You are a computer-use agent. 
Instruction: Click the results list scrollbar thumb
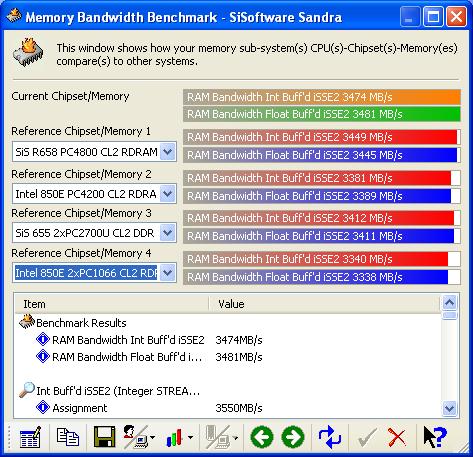tap(450, 315)
